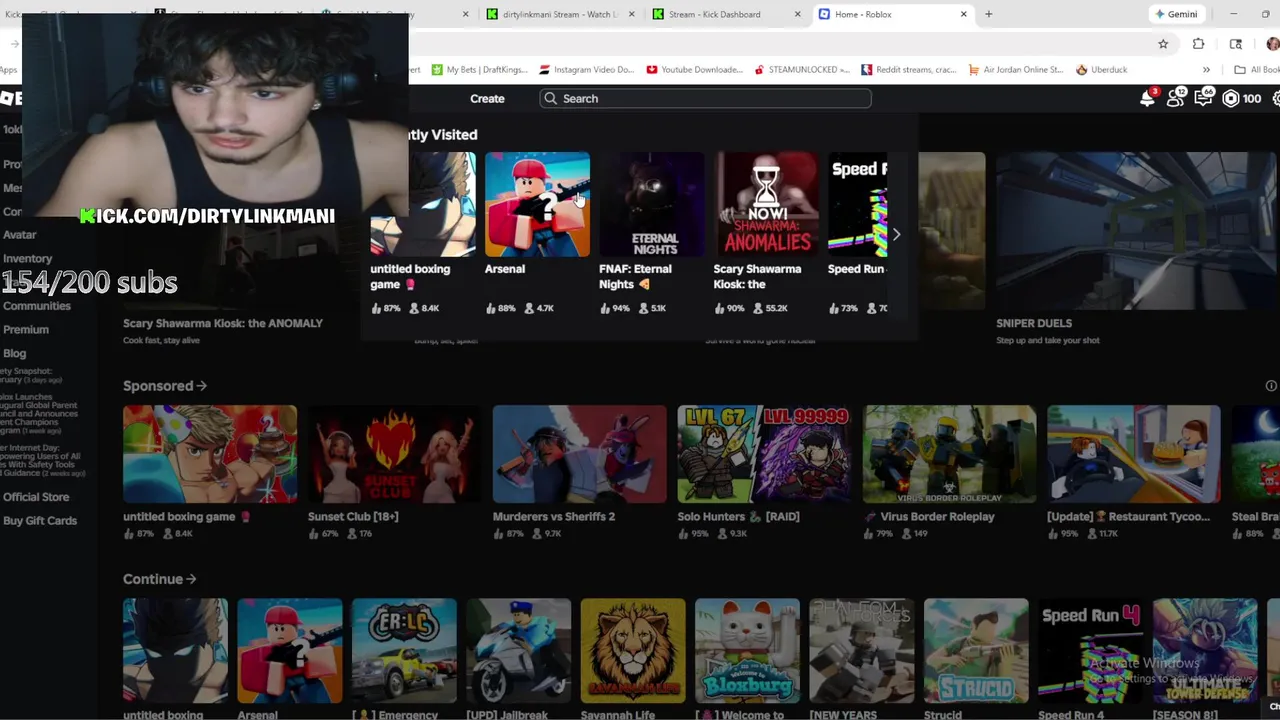Open Arsenal in recently visited
Screen dimensions: 1280x720
(537, 204)
